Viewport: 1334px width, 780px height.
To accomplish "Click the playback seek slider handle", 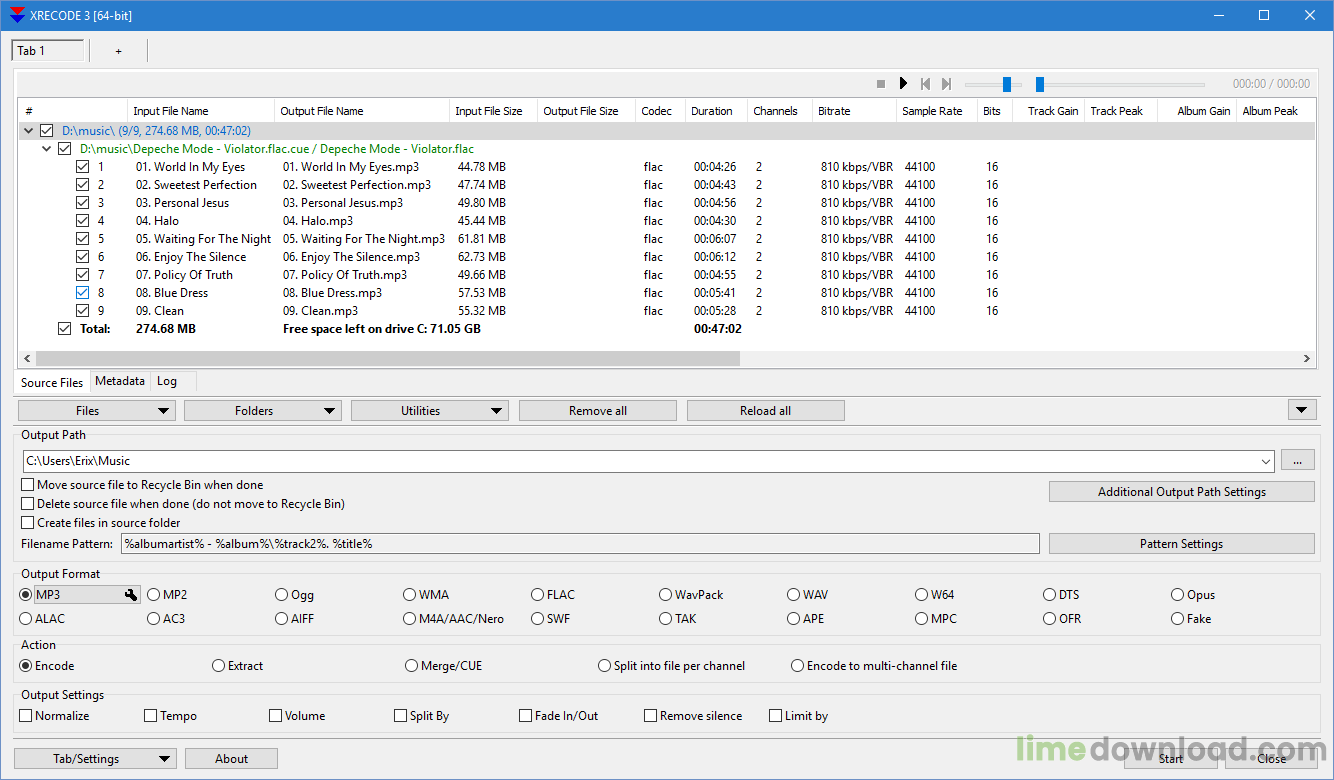I will (1040, 84).
